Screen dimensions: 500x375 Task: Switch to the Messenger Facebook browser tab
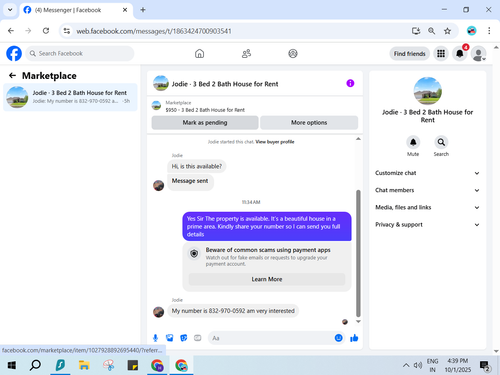pyautogui.click(x=76, y=10)
